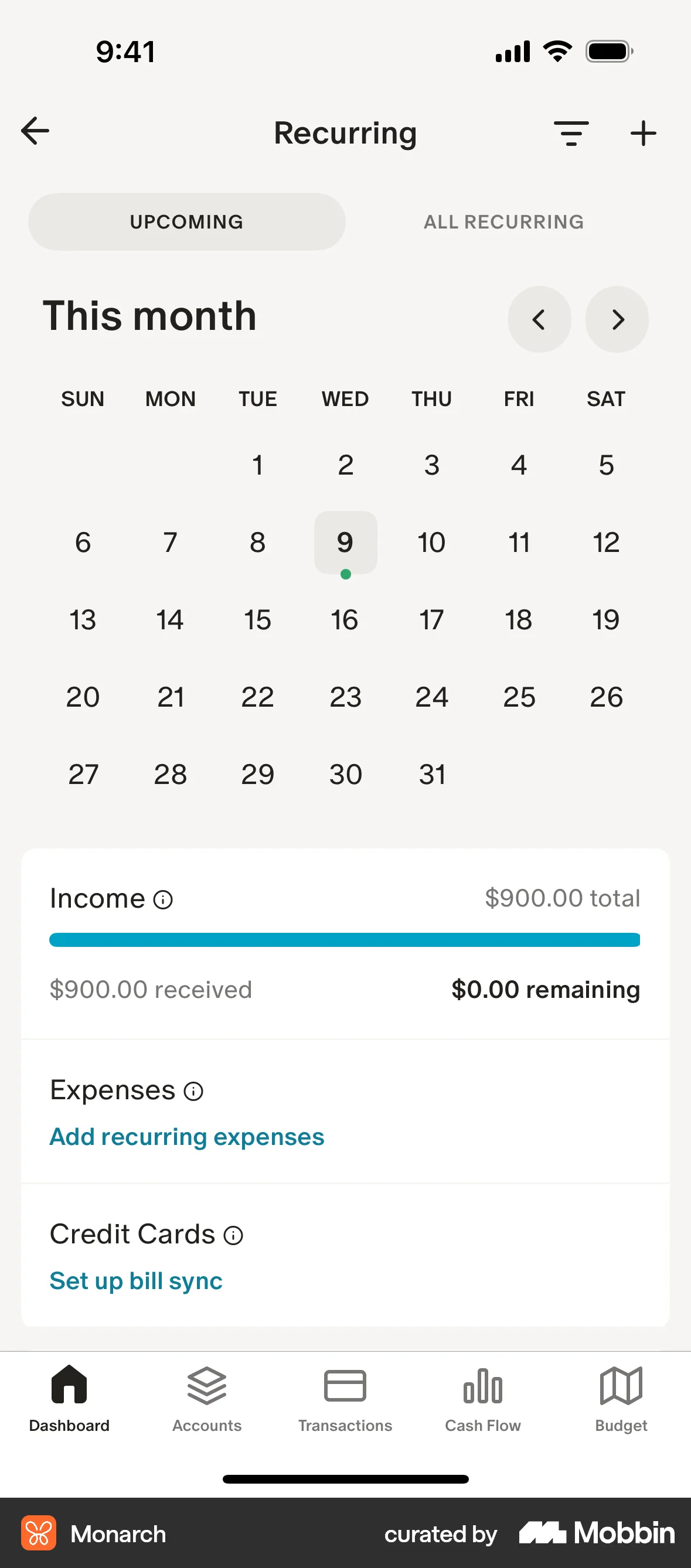Open the Dashboard tab

point(69,1397)
